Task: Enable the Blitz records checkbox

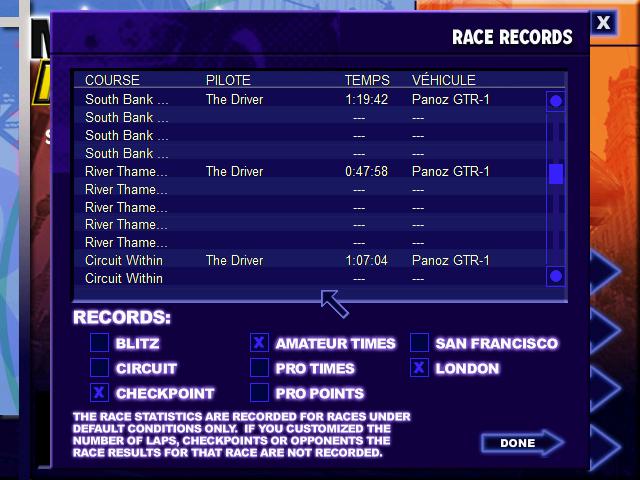Action: click(99, 343)
